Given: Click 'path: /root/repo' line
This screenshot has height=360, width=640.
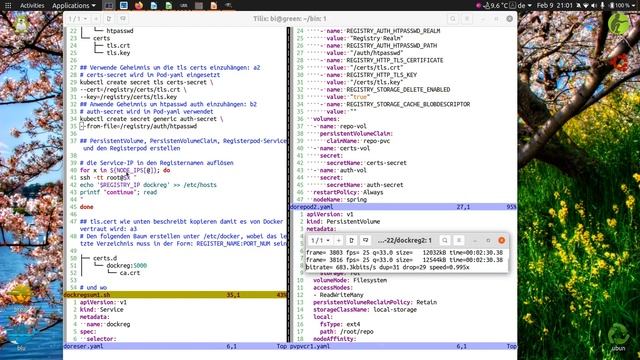Looking at the screenshot, I should [347, 332].
